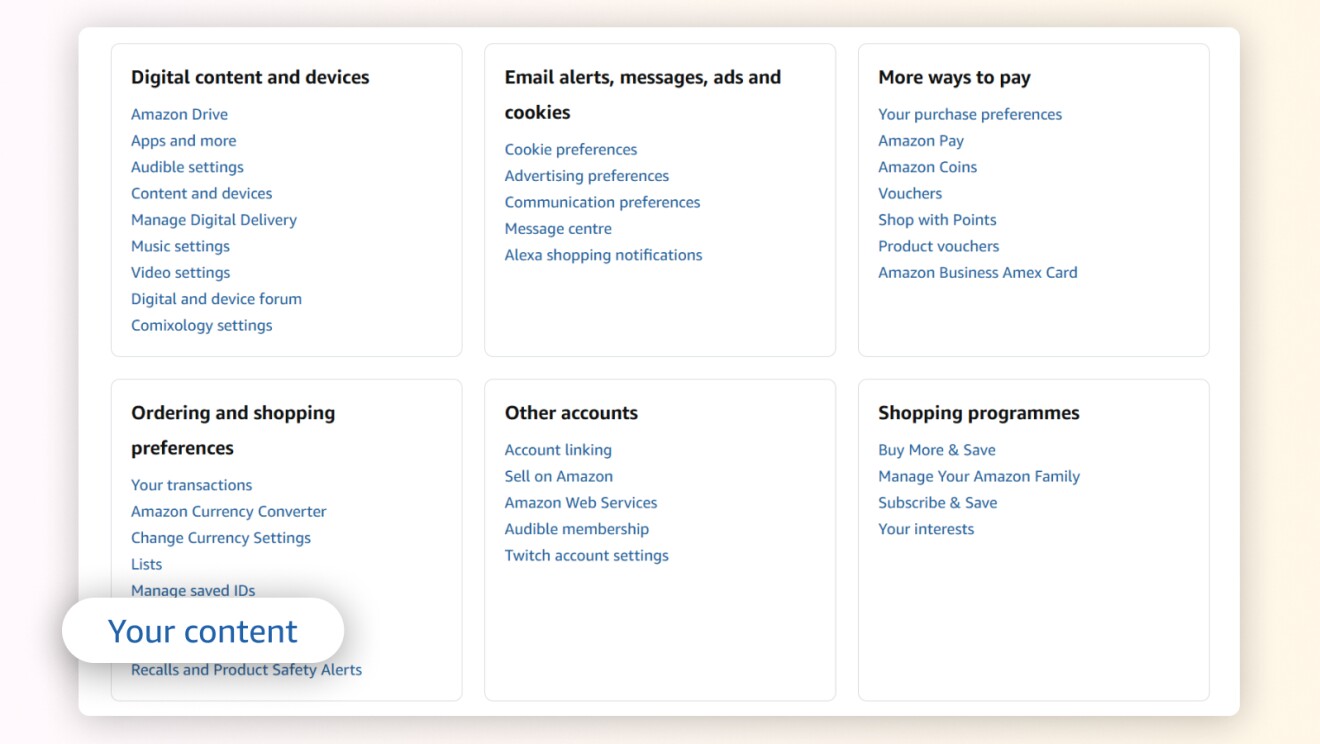This screenshot has width=1320, height=744.
Task: Open Music settings
Action: [180, 246]
